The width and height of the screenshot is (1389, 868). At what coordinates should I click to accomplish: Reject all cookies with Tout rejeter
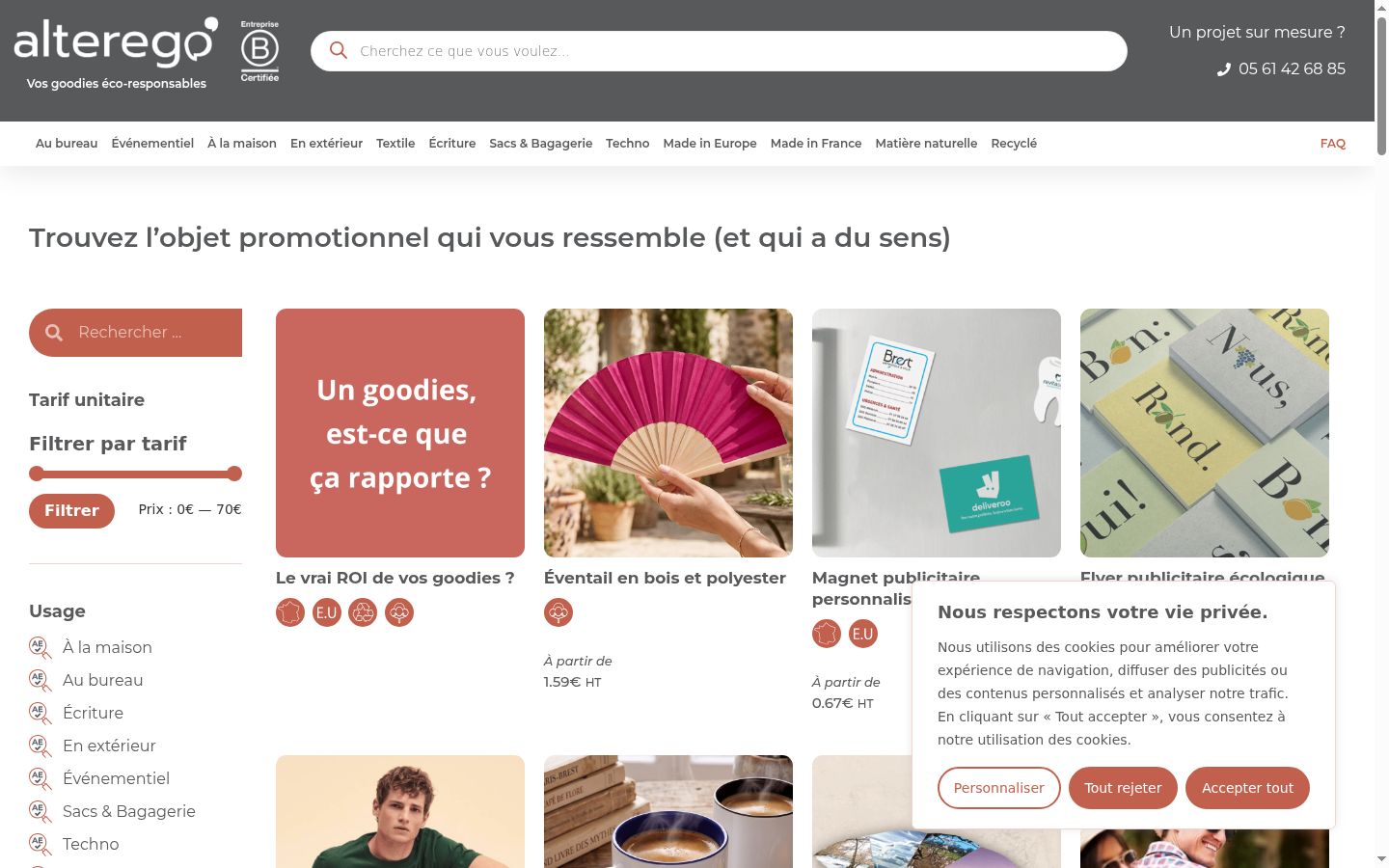(1123, 788)
